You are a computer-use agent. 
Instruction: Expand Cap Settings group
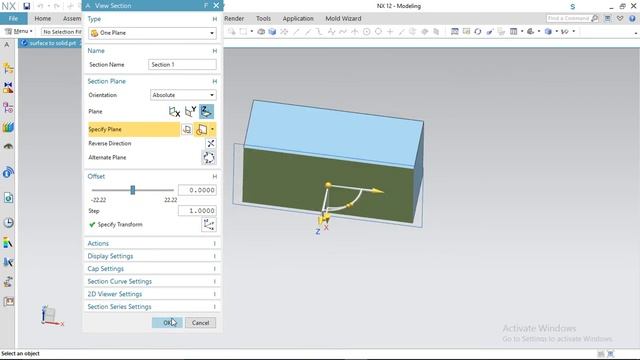(152, 269)
